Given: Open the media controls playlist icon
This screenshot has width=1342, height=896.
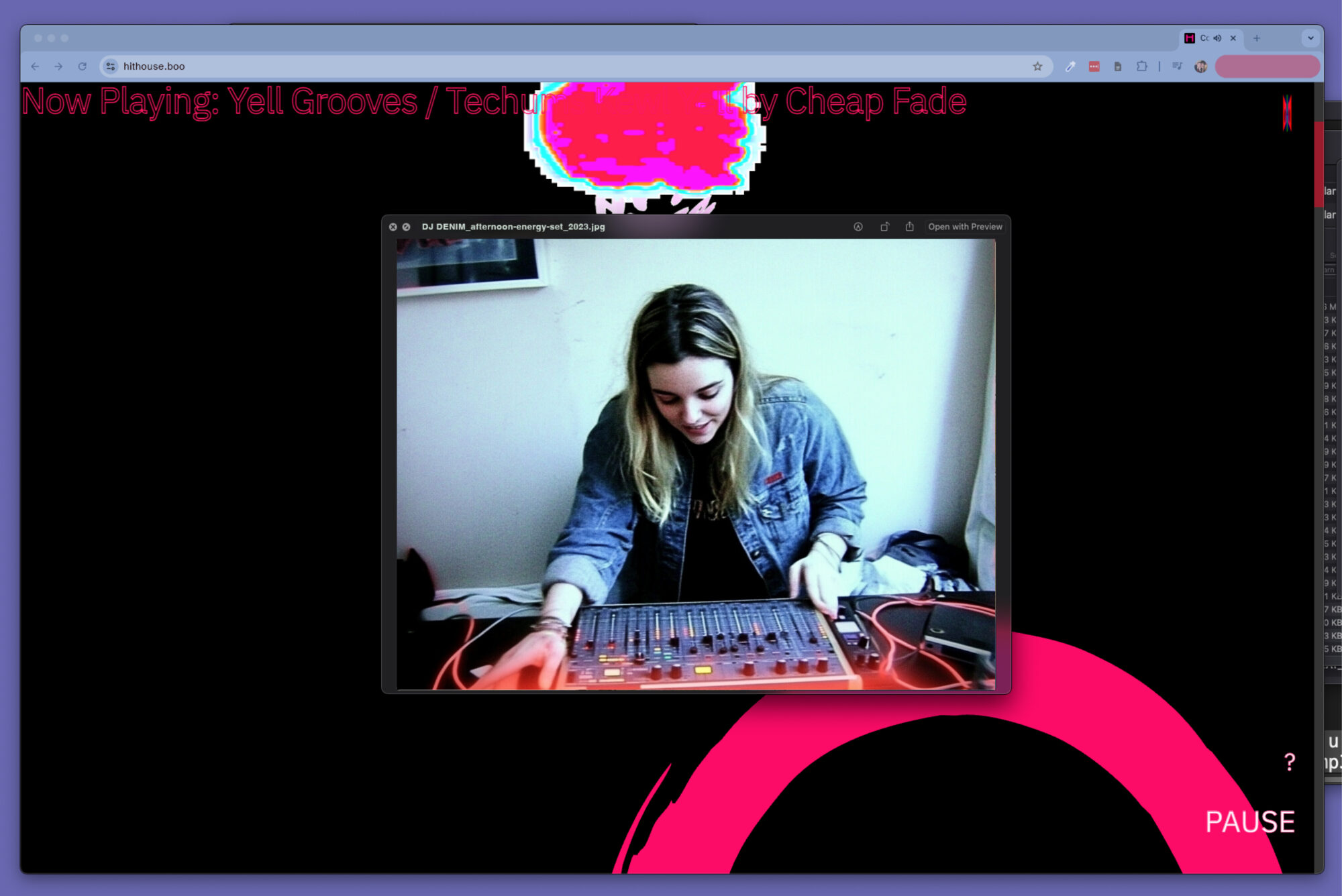Looking at the screenshot, I should point(1177,66).
